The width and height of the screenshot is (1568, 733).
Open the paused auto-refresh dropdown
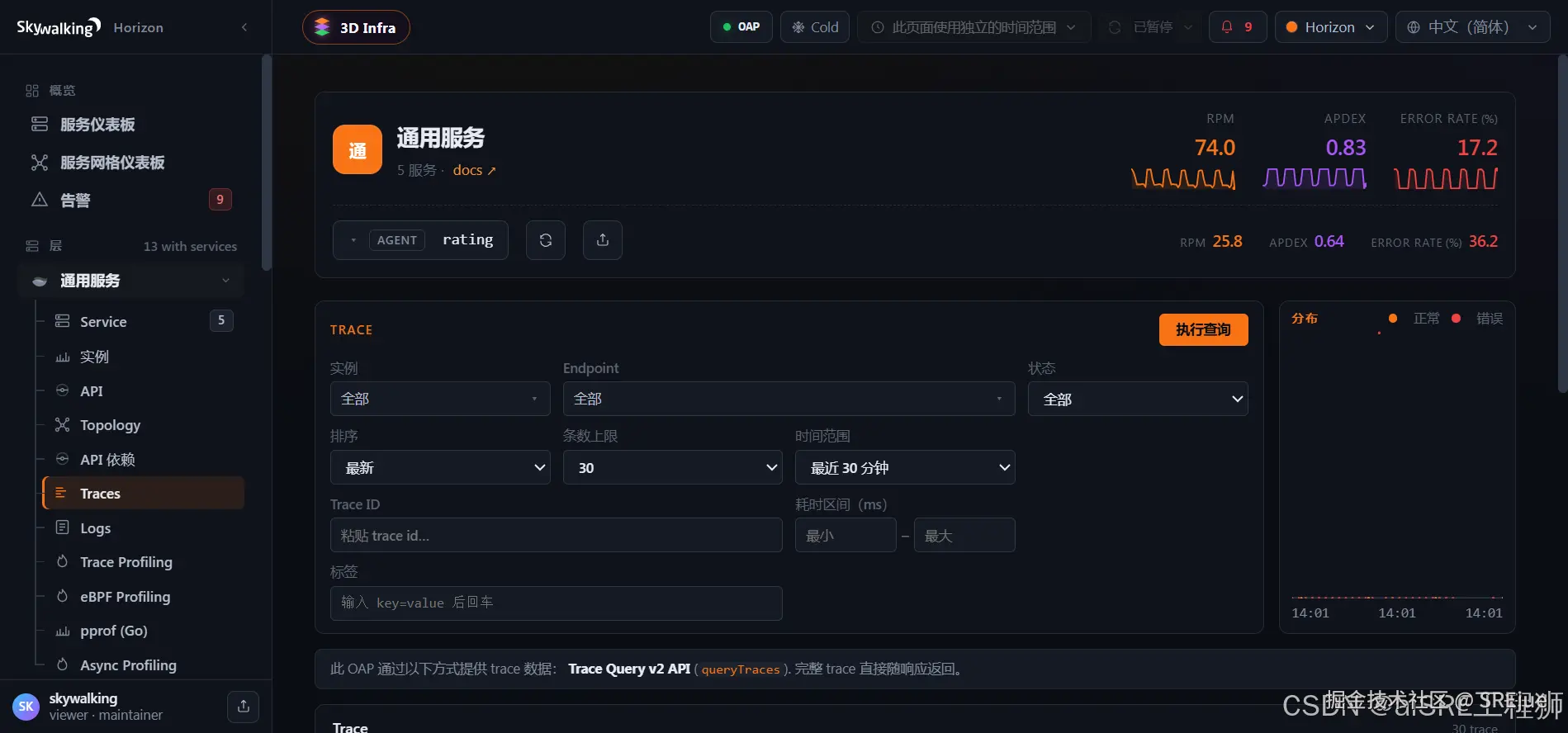coord(1150,27)
